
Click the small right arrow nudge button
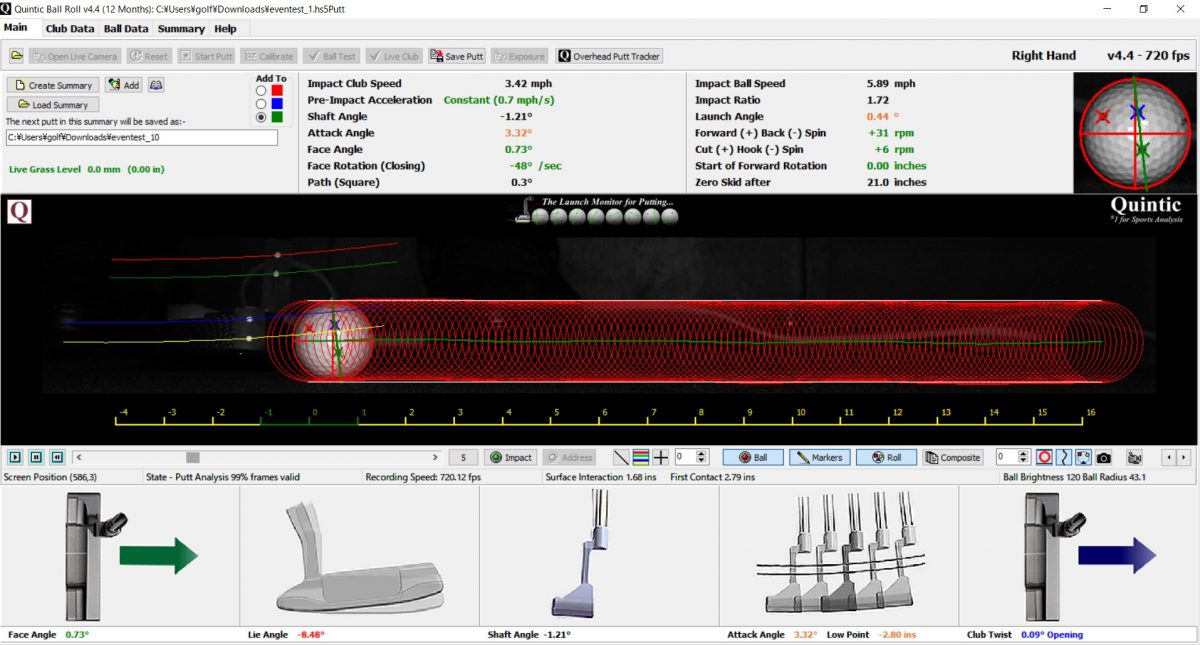(x=1183, y=457)
